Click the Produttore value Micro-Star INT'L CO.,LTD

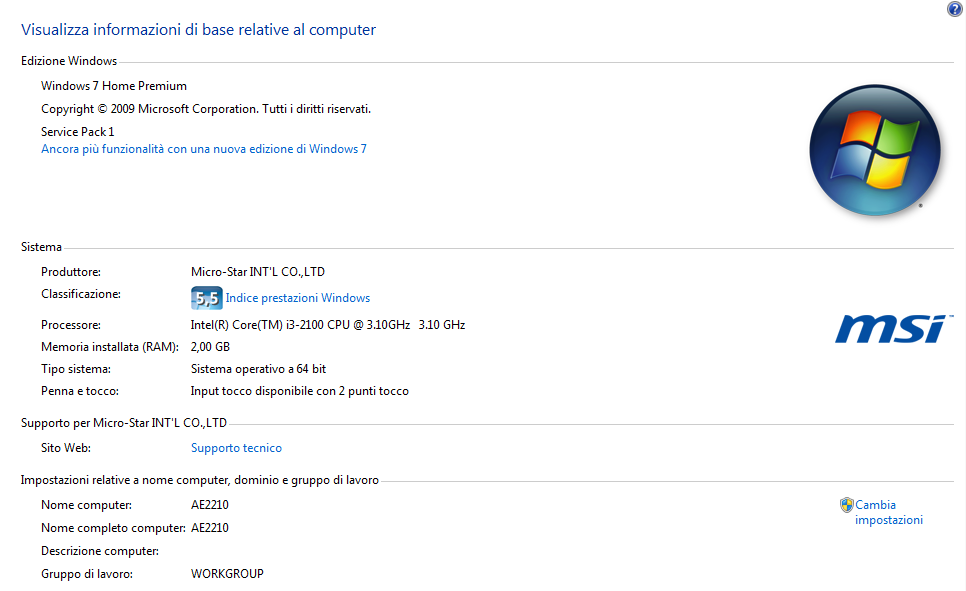coord(257,272)
